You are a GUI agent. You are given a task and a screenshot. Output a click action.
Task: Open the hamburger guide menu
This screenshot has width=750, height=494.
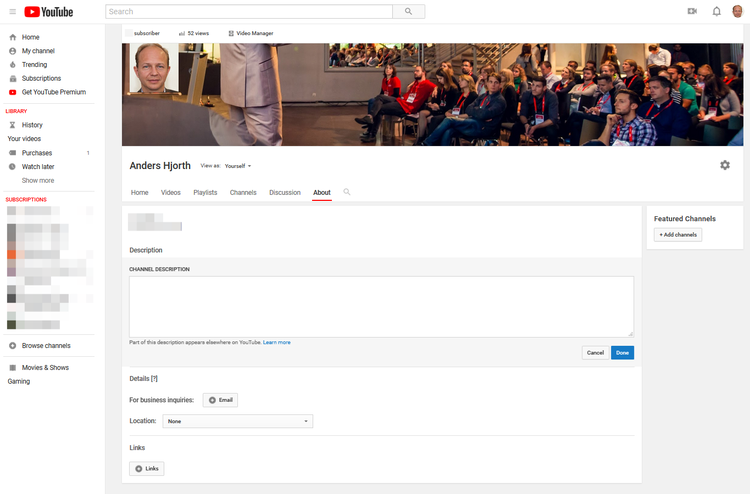tap(12, 11)
